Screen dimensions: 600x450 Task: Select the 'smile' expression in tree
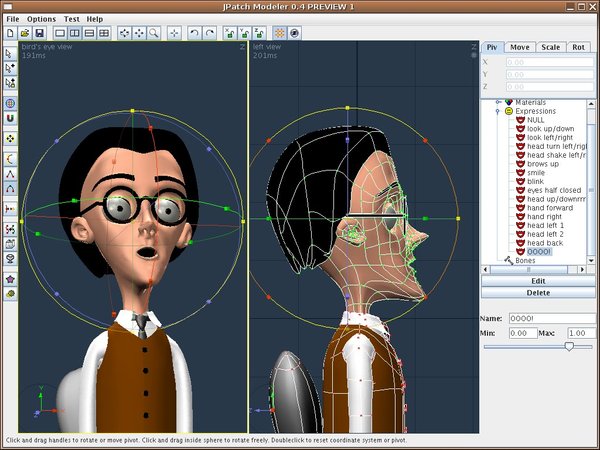point(537,172)
